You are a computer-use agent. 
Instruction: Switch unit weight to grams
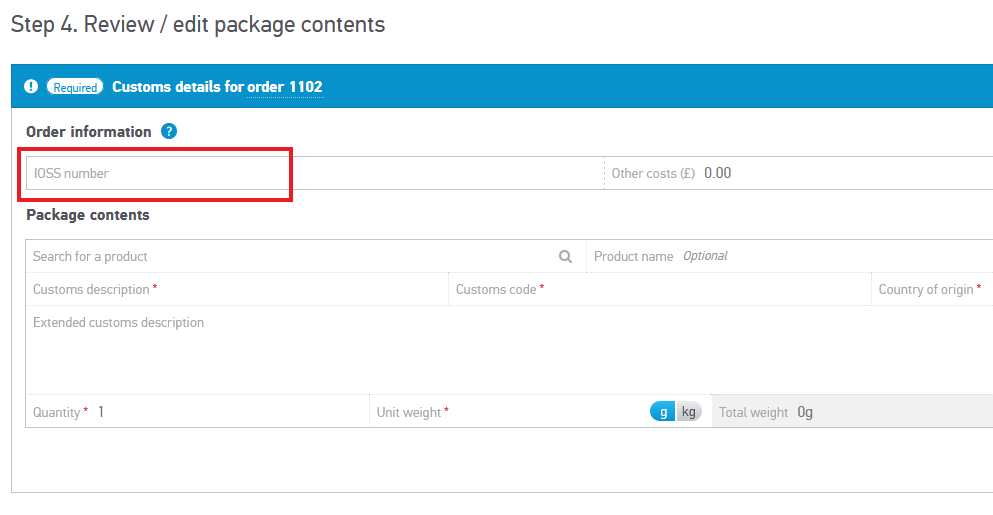663,412
